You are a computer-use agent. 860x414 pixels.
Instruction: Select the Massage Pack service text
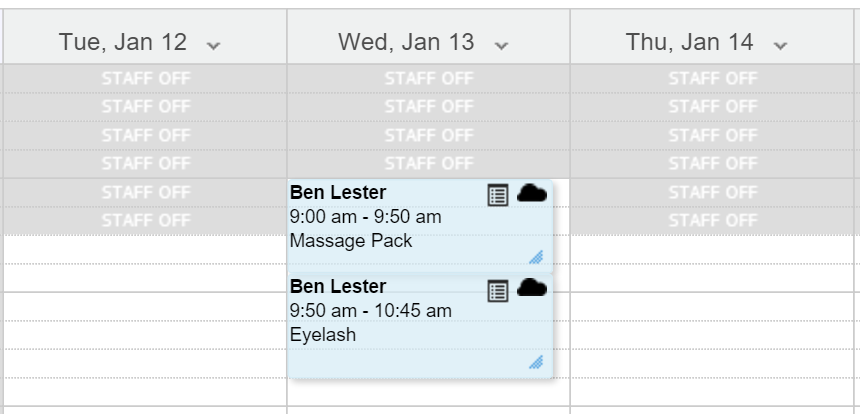pos(350,241)
